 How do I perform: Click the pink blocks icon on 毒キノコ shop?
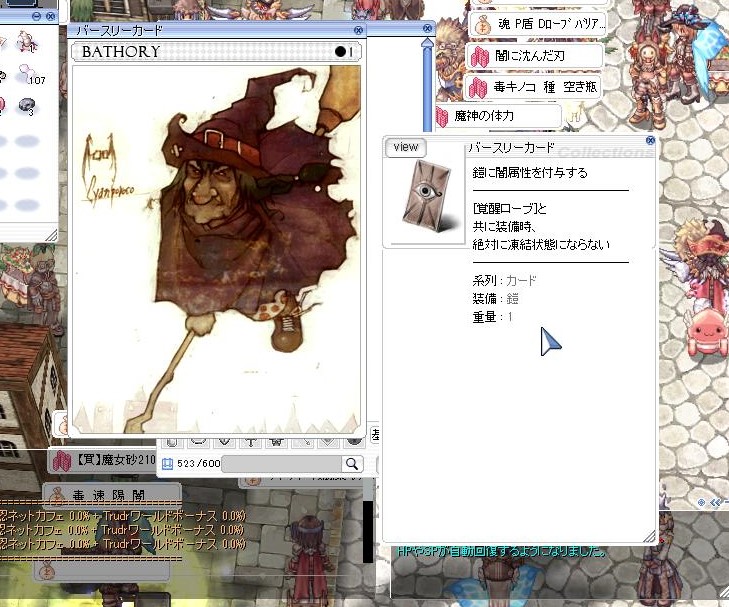pos(478,87)
